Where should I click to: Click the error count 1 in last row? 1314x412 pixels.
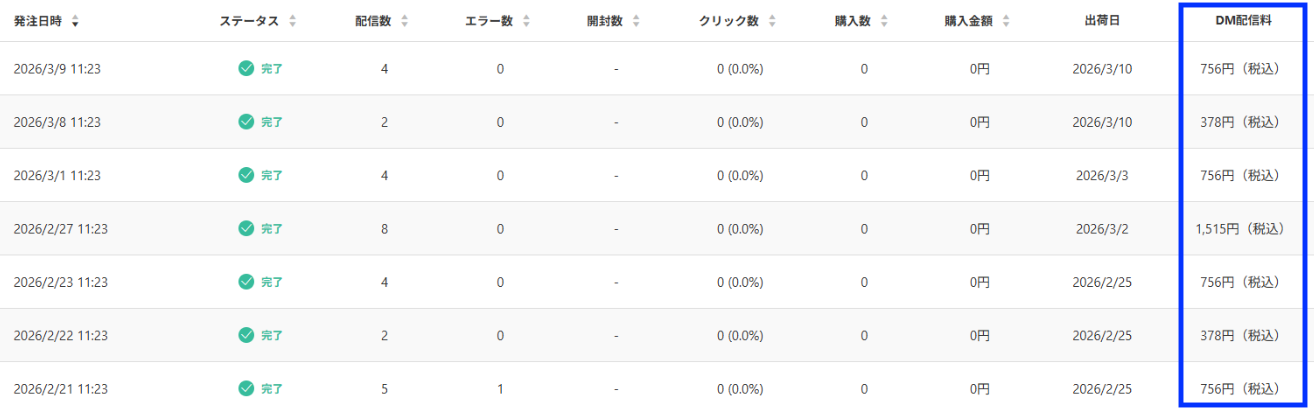500,388
